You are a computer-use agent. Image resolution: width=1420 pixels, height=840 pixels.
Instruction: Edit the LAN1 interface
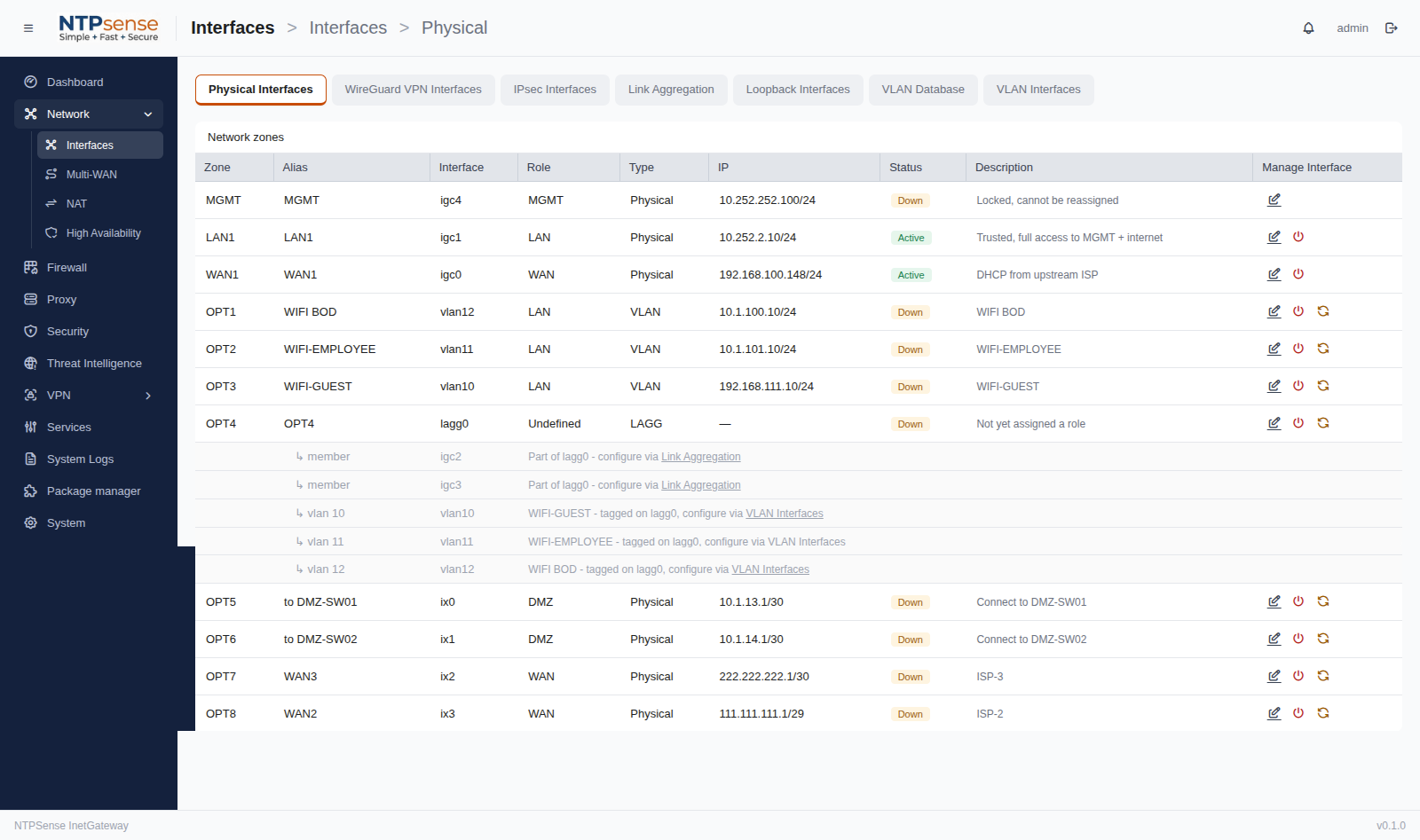pos(1274,238)
